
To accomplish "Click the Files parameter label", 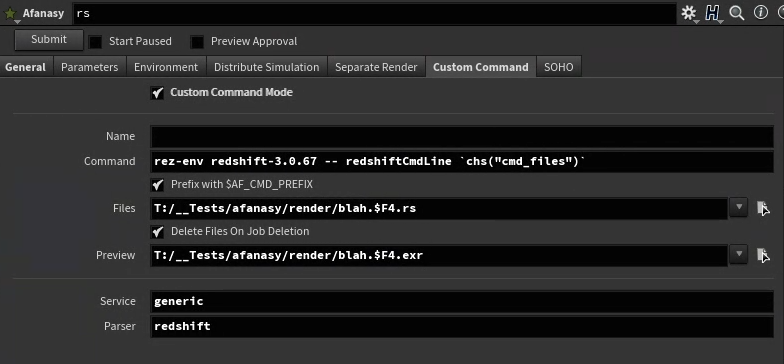I will coord(124,208).
